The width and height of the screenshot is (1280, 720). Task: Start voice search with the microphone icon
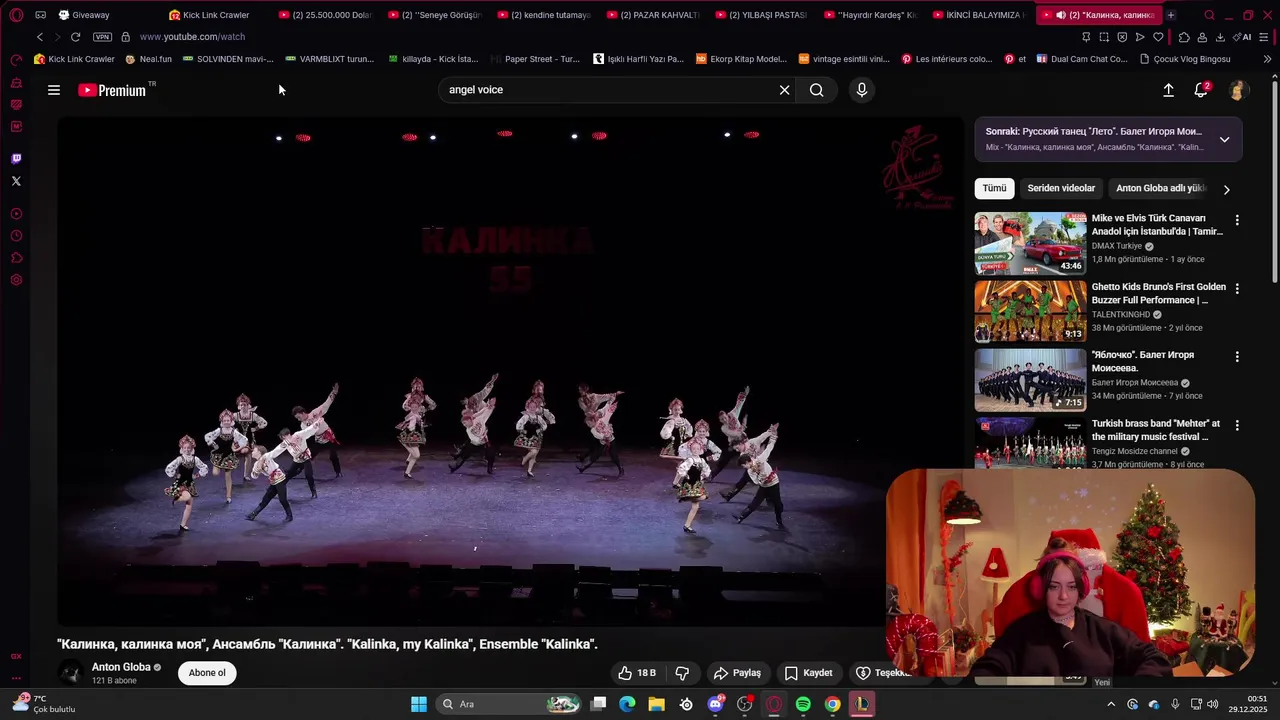tap(862, 90)
